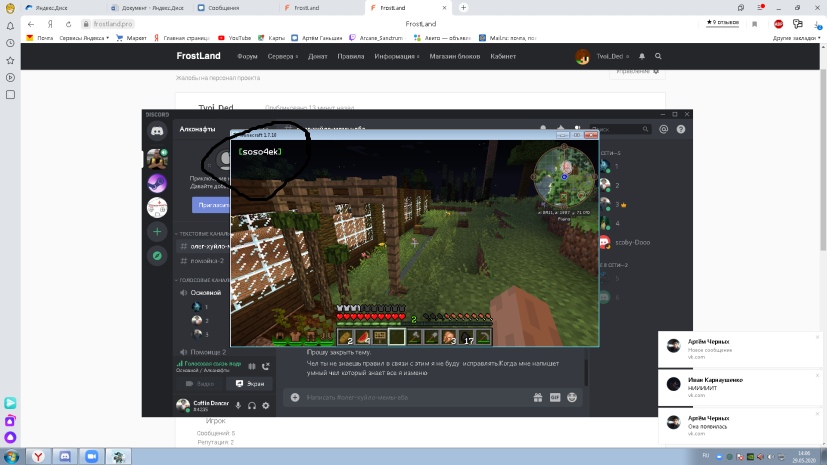Open the Иван Карнаушенко notification
This screenshot has width=827, height=465.
click(740, 388)
